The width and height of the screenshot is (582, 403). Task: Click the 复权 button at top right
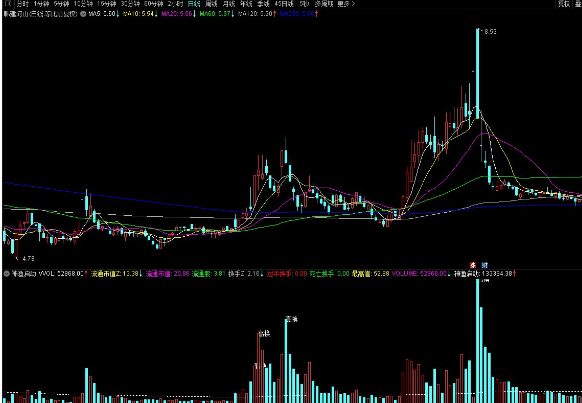click(x=564, y=4)
